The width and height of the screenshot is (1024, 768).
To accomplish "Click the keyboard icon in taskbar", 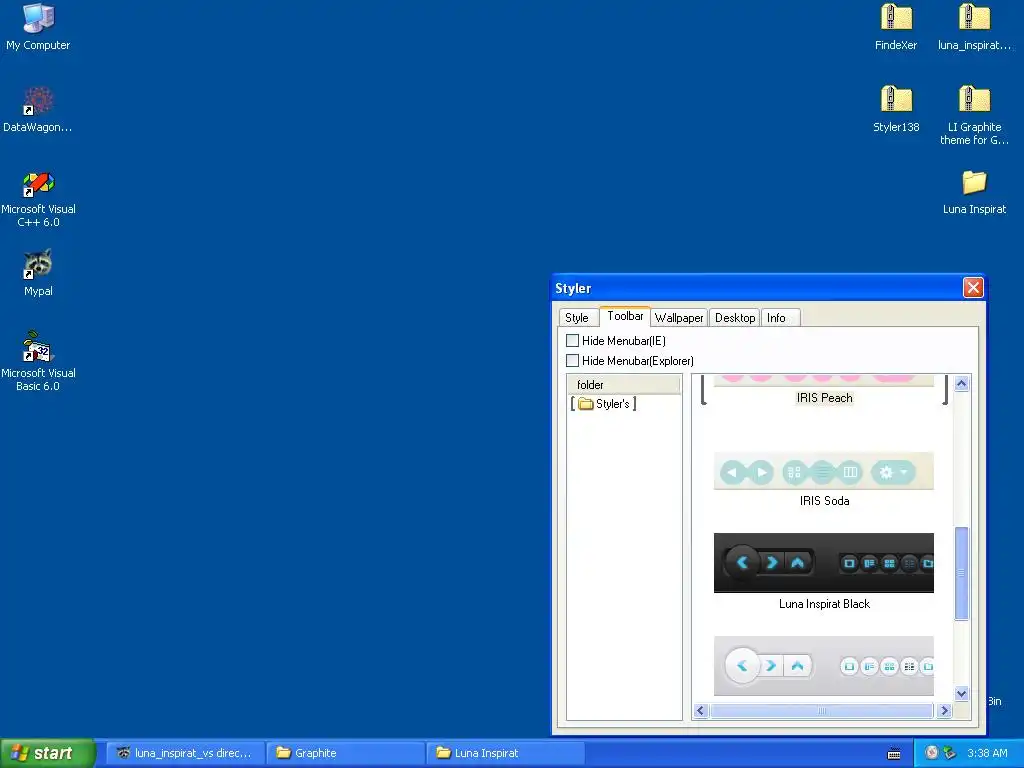I will pyautogui.click(x=894, y=754).
